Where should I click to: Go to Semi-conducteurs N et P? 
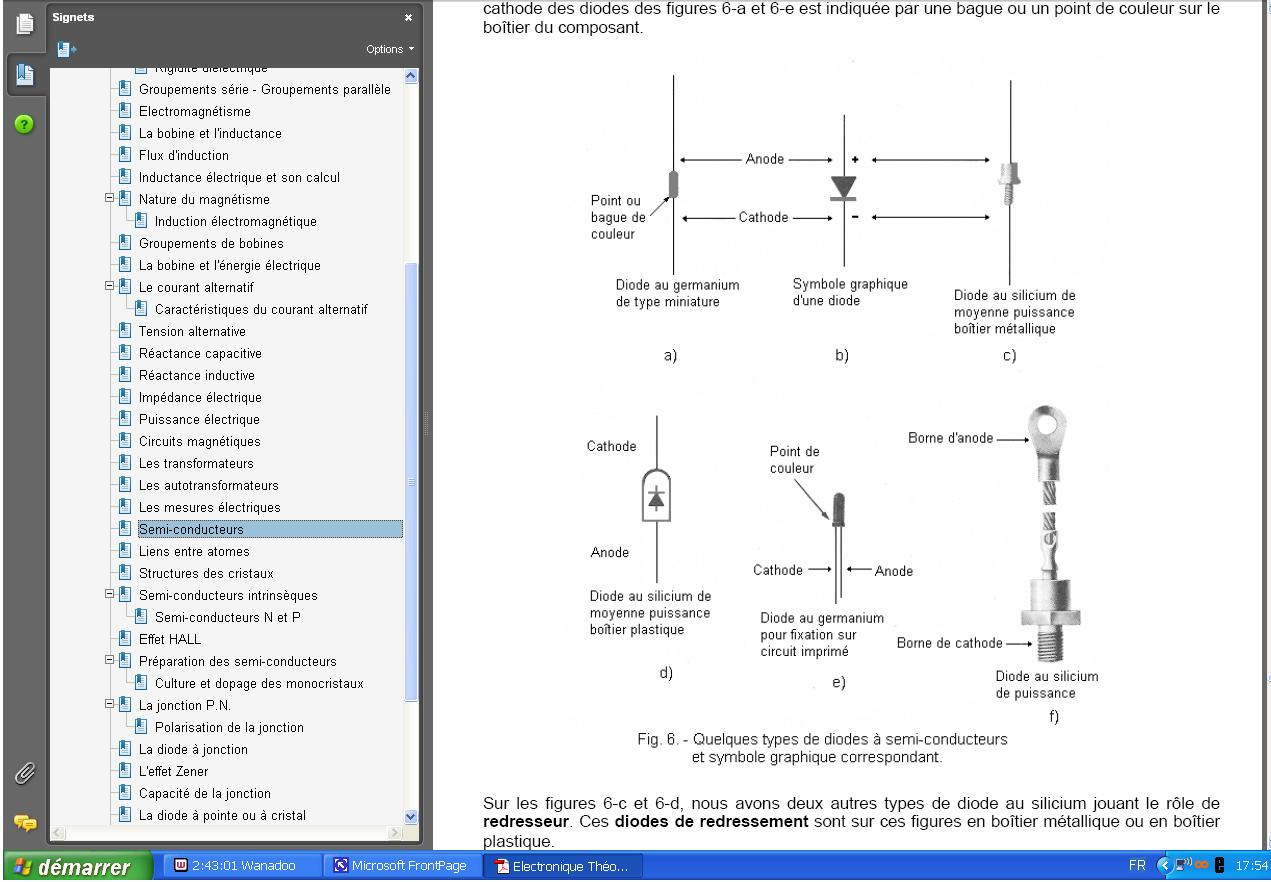(227, 617)
